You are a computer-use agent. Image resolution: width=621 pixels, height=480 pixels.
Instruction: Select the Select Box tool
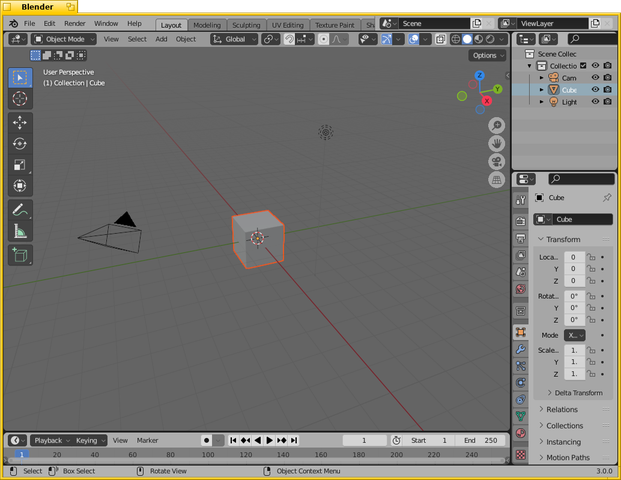pyautogui.click(x=20, y=78)
